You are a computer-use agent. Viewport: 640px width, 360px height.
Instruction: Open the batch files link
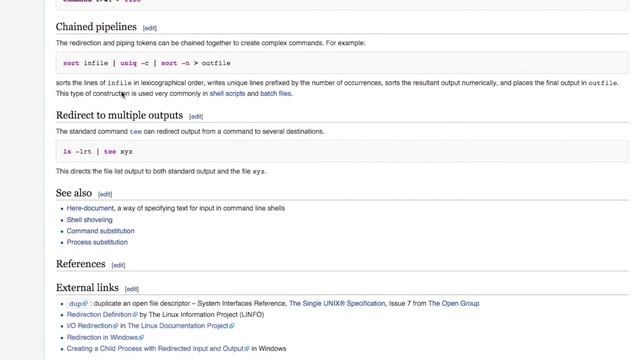point(276,93)
